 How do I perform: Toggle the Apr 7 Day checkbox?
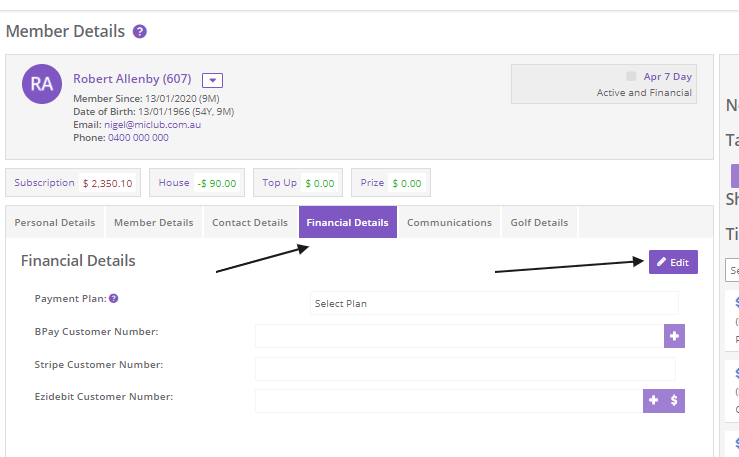pyautogui.click(x=631, y=76)
